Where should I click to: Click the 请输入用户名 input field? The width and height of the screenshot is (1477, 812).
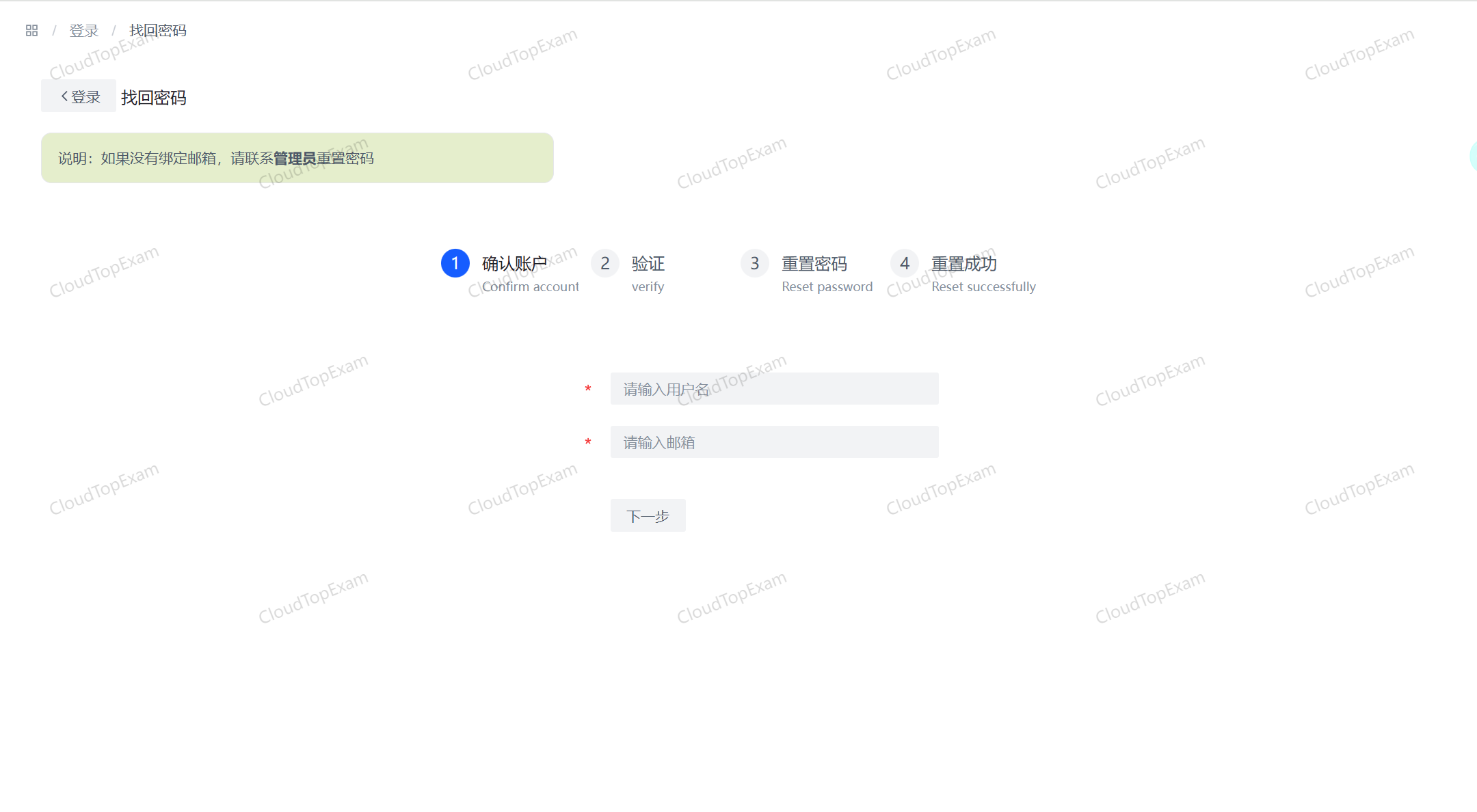[x=773, y=388]
